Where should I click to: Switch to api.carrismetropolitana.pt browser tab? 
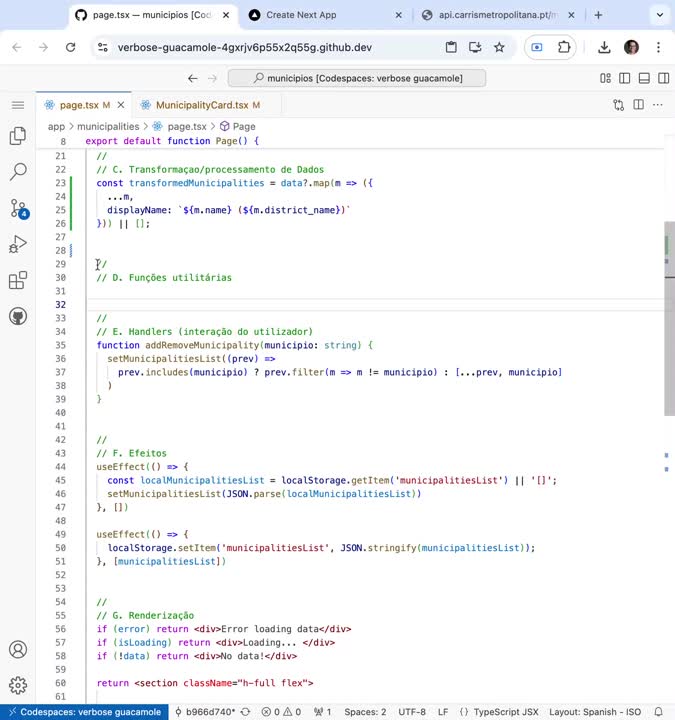(x=498, y=15)
